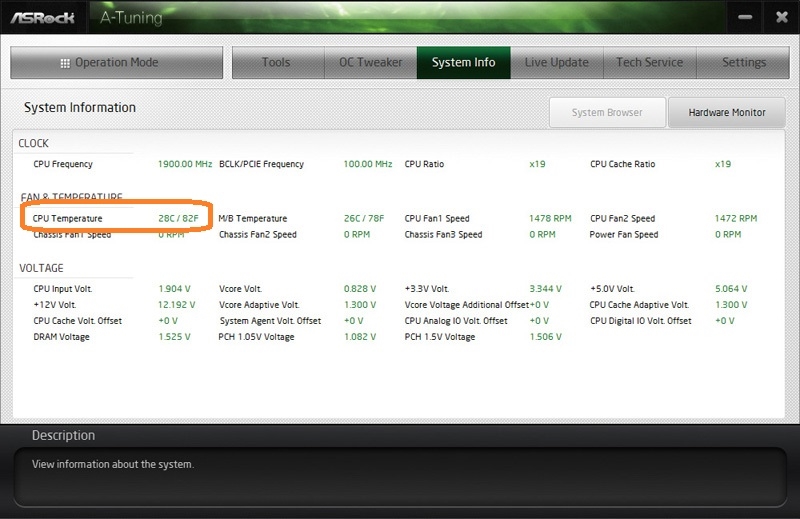800x519 pixels.
Task: Open the Tech Service tab
Action: (649, 62)
